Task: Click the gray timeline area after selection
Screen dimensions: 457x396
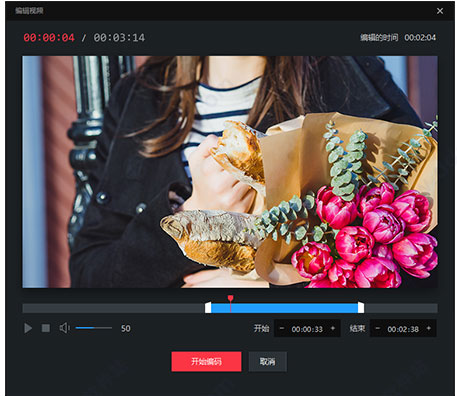Action: pos(401,308)
